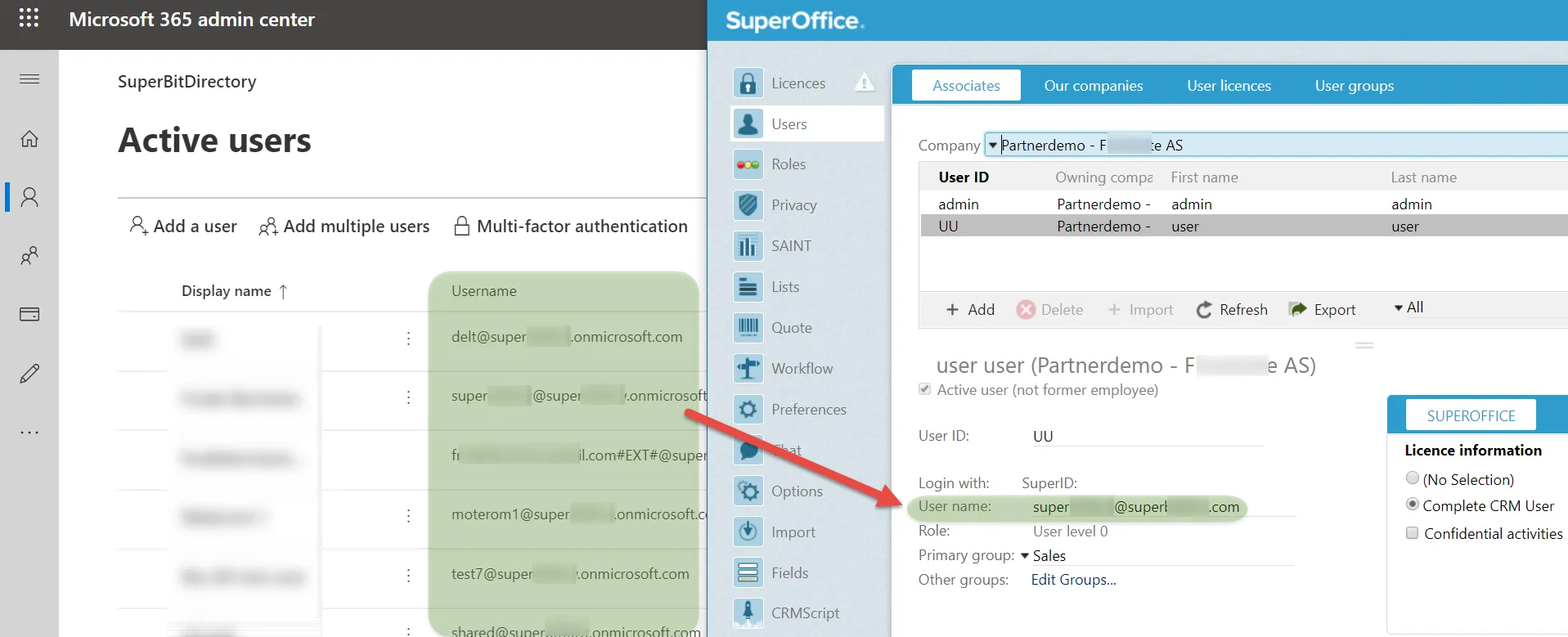Open the Workflow signpost icon
The height and width of the screenshot is (637, 1568).
coord(748,369)
